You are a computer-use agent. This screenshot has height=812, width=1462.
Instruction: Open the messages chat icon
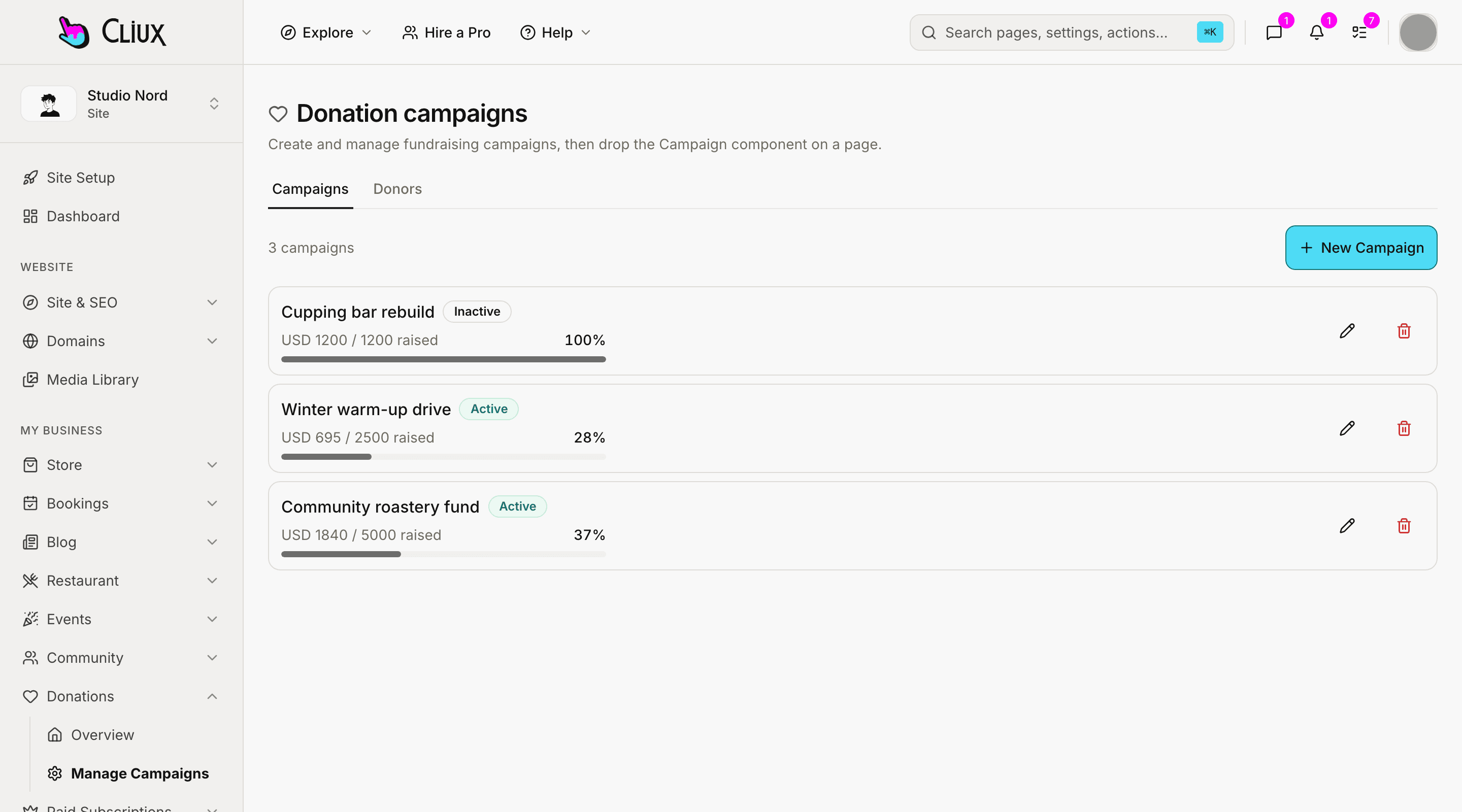[x=1274, y=32]
